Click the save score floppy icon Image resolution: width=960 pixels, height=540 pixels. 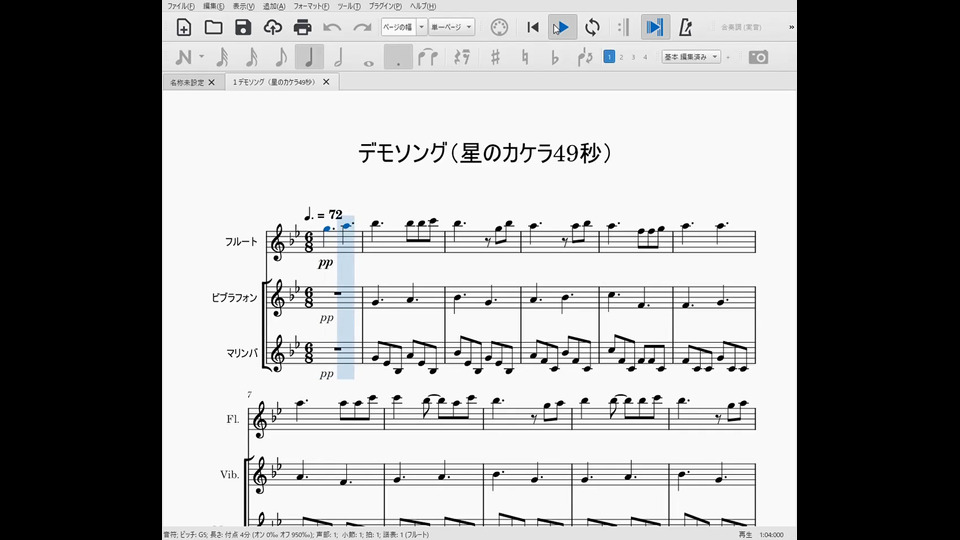pos(243,27)
